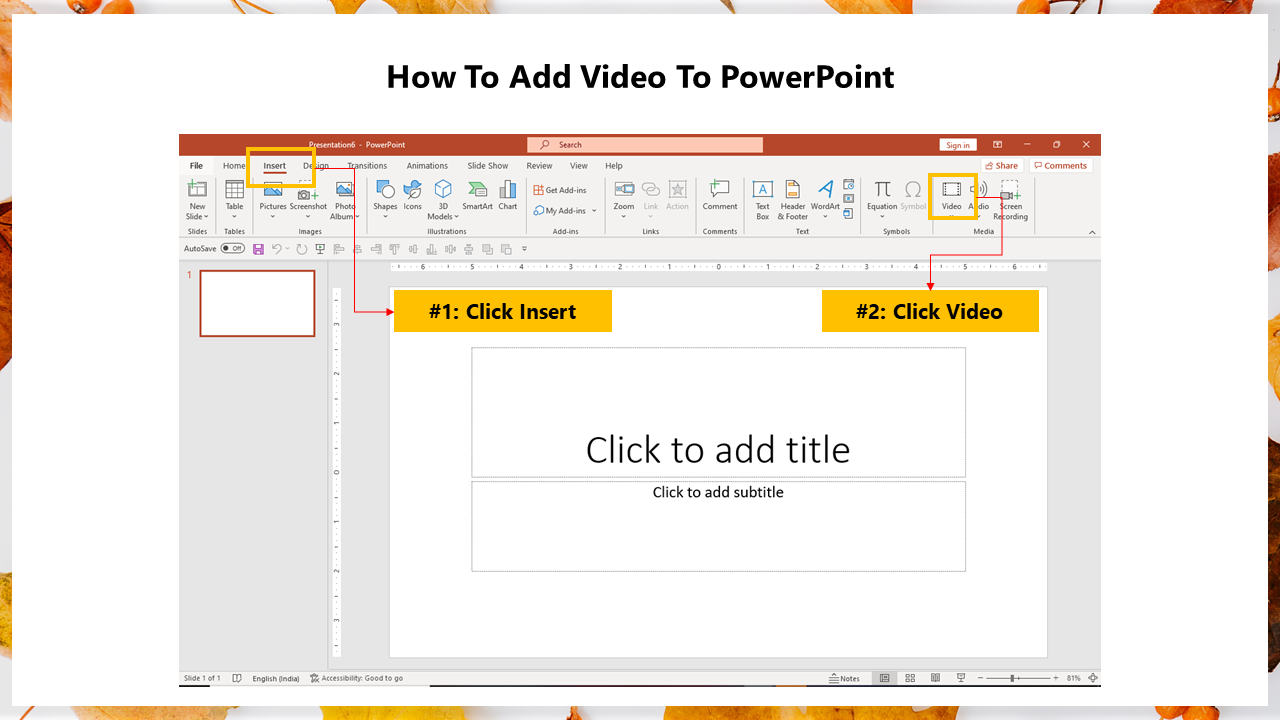Screen dimensions: 1280x720
Task: Click the Undo arrow icon
Action: (x=277, y=249)
